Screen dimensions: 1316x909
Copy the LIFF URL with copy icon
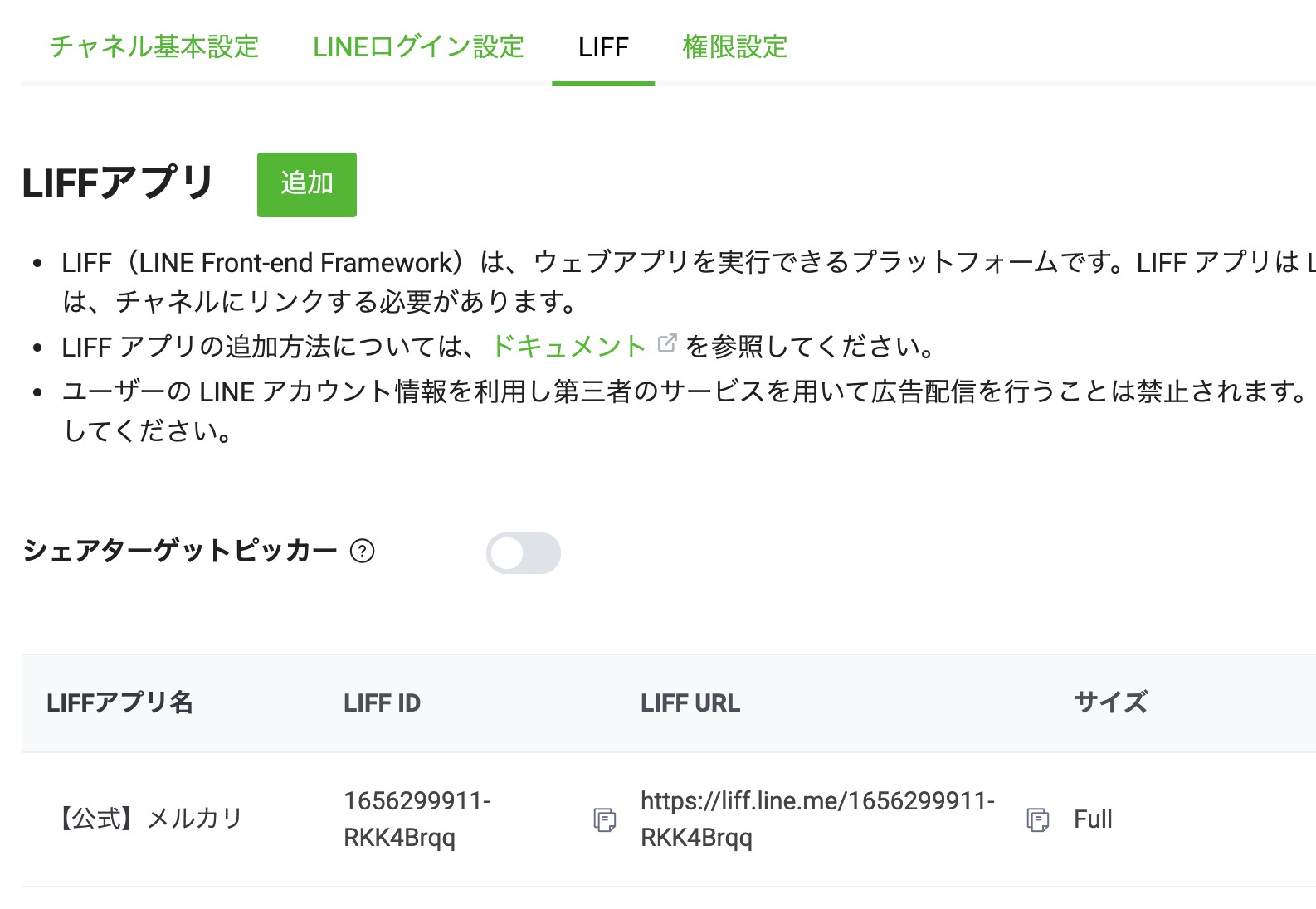pyautogui.click(x=1038, y=819)
